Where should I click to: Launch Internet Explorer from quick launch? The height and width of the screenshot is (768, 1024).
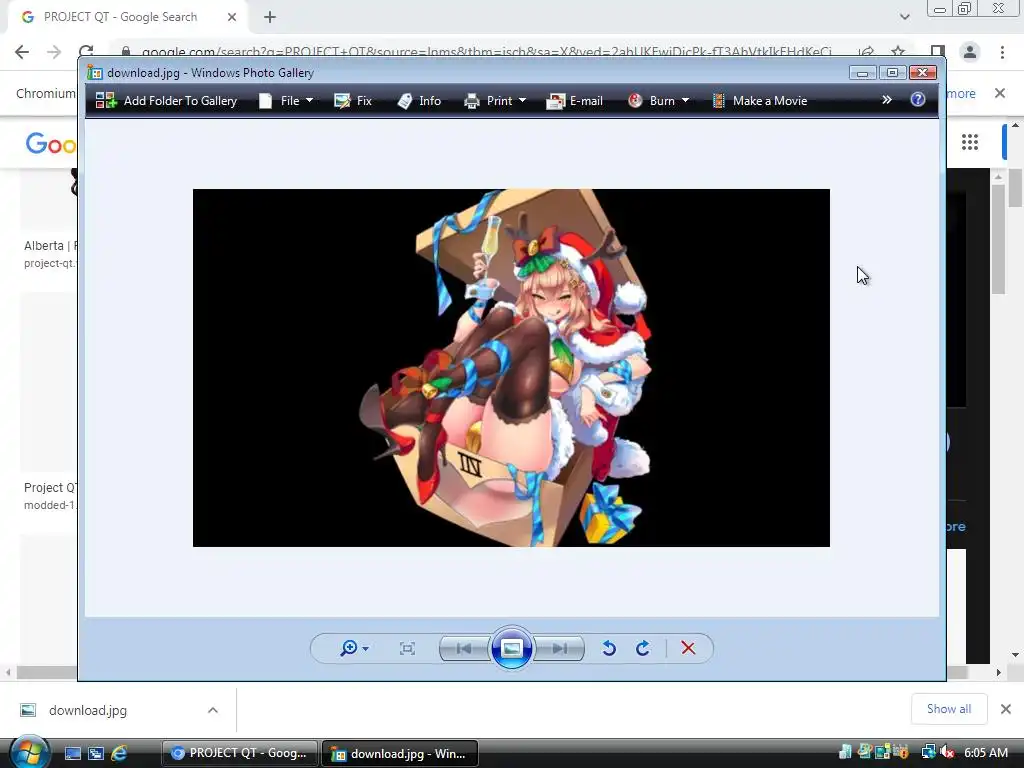119,753
